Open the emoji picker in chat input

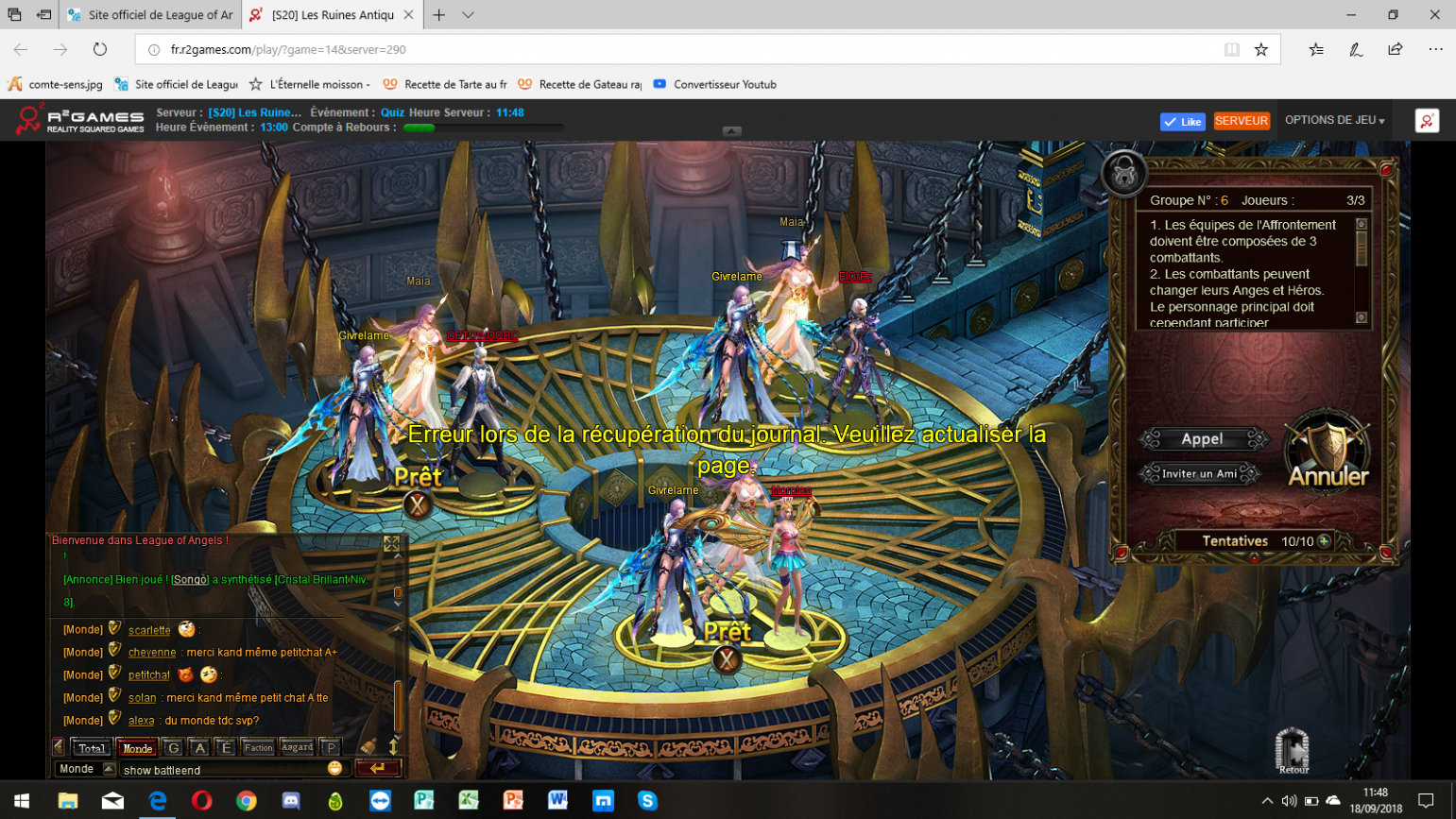[334, 769]
